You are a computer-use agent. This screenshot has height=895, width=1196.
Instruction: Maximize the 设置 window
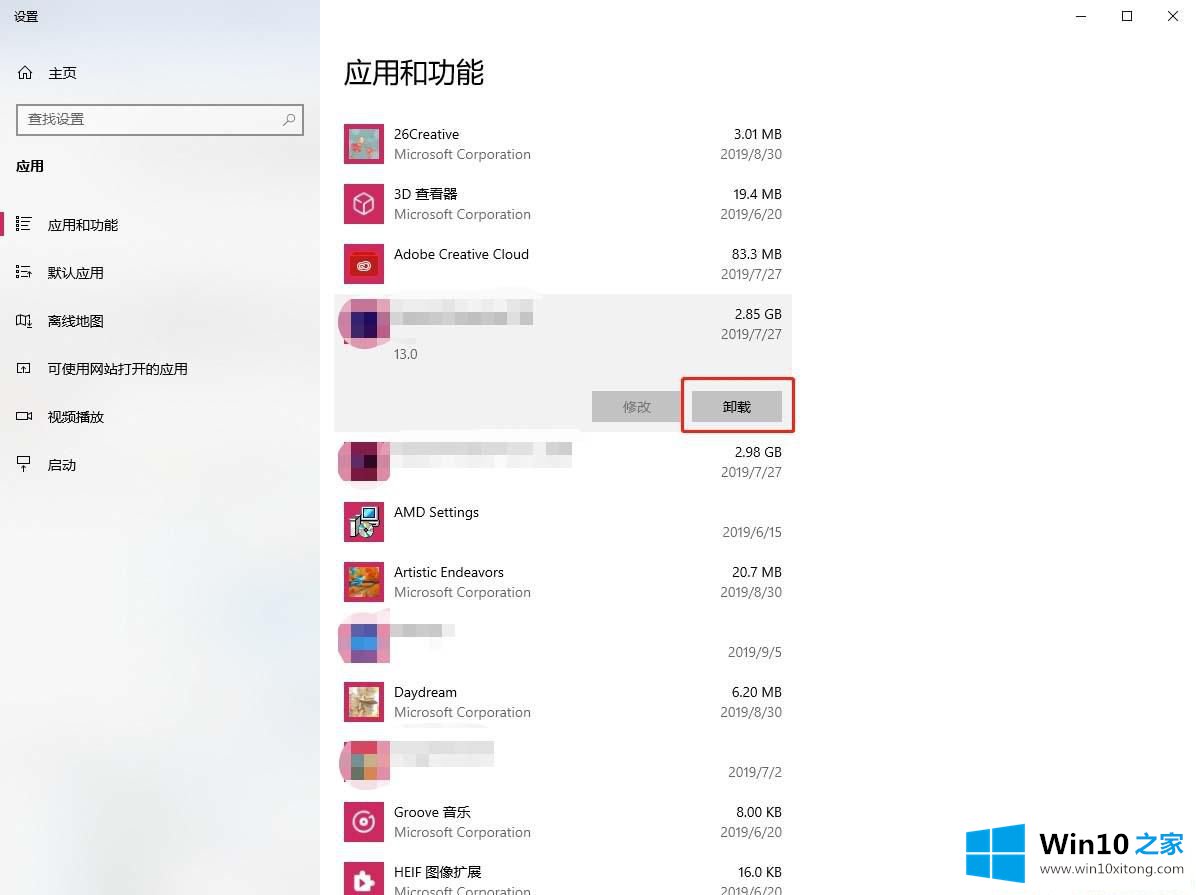pos(1127,16)
